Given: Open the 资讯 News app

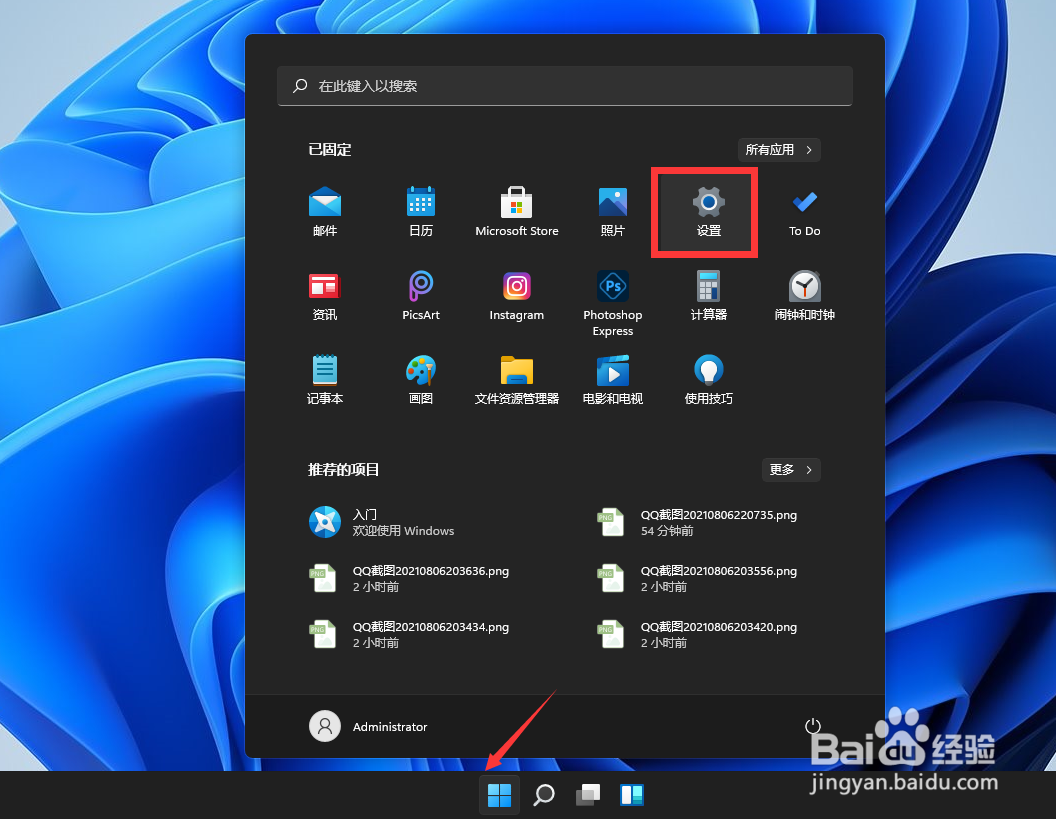Looking at the screenshot, I should click(325, 296).
